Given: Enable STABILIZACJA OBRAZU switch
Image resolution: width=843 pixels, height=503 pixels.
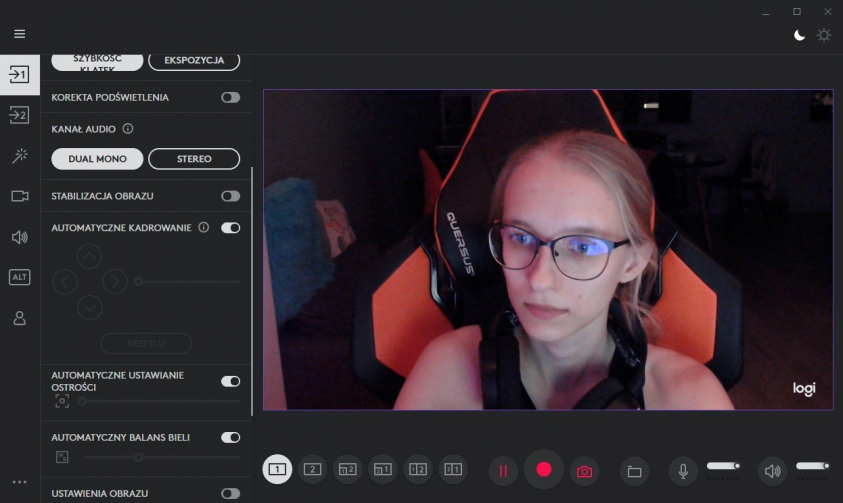Looking at the screenshot, I should pos(231,196).
